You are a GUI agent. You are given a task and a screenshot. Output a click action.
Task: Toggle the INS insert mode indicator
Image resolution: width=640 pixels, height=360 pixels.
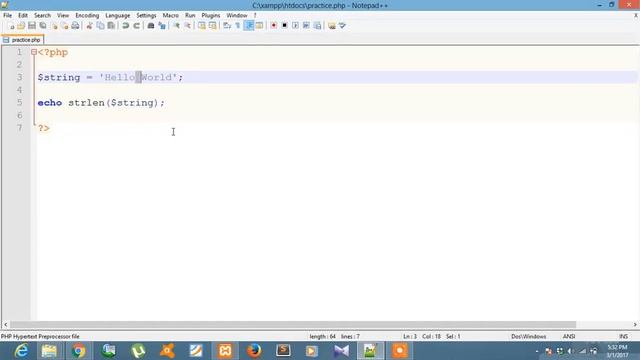(x=623, y=336)
